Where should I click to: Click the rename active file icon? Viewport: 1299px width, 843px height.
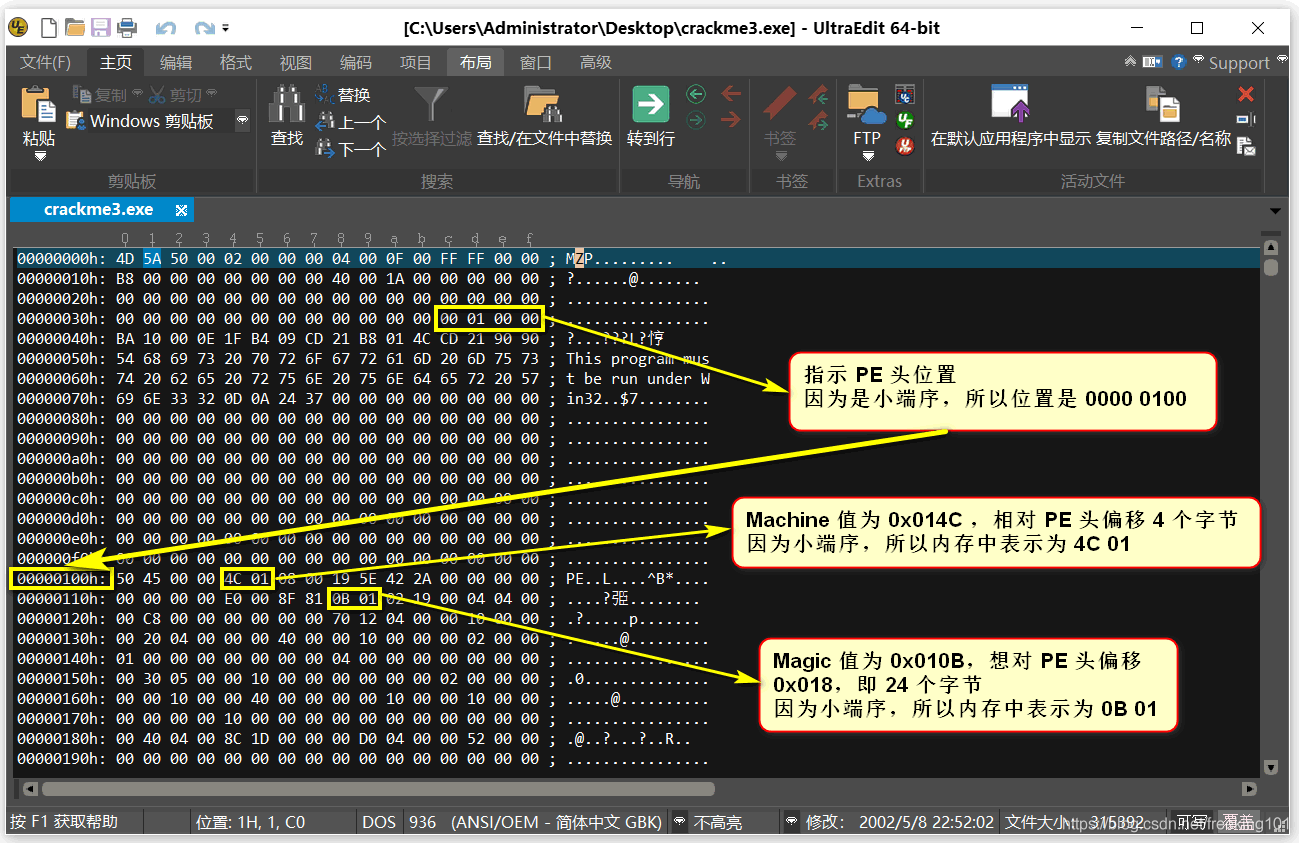pyautogui.click(x=1246, y=120)
